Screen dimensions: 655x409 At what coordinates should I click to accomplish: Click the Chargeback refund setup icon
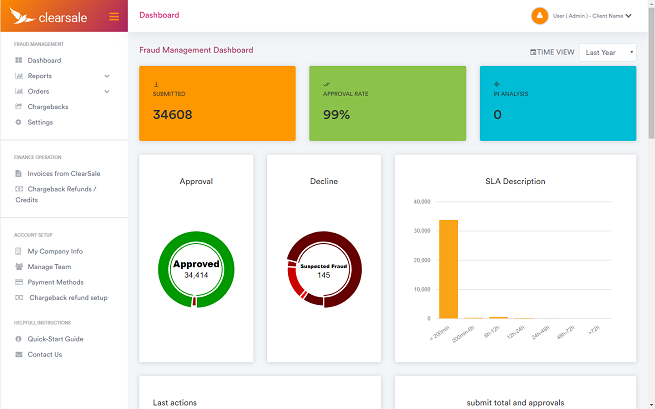pyautogui.click(x=19, y=297)
